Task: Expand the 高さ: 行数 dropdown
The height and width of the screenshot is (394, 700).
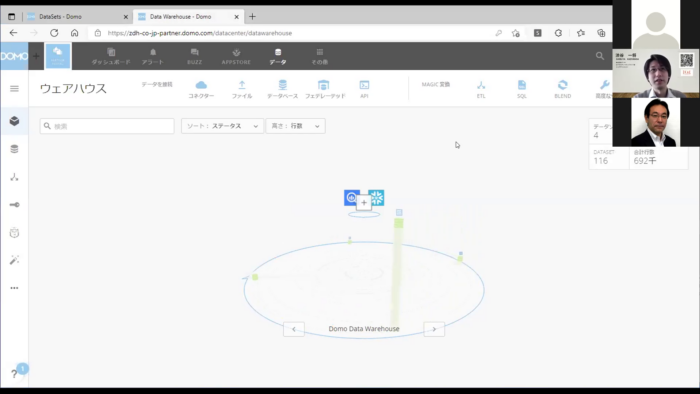Action: click(296, 126)
